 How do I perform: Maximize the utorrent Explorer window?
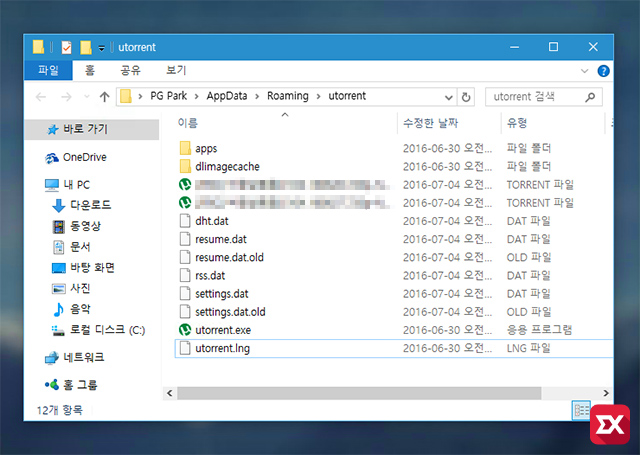[x=553, y=47]
